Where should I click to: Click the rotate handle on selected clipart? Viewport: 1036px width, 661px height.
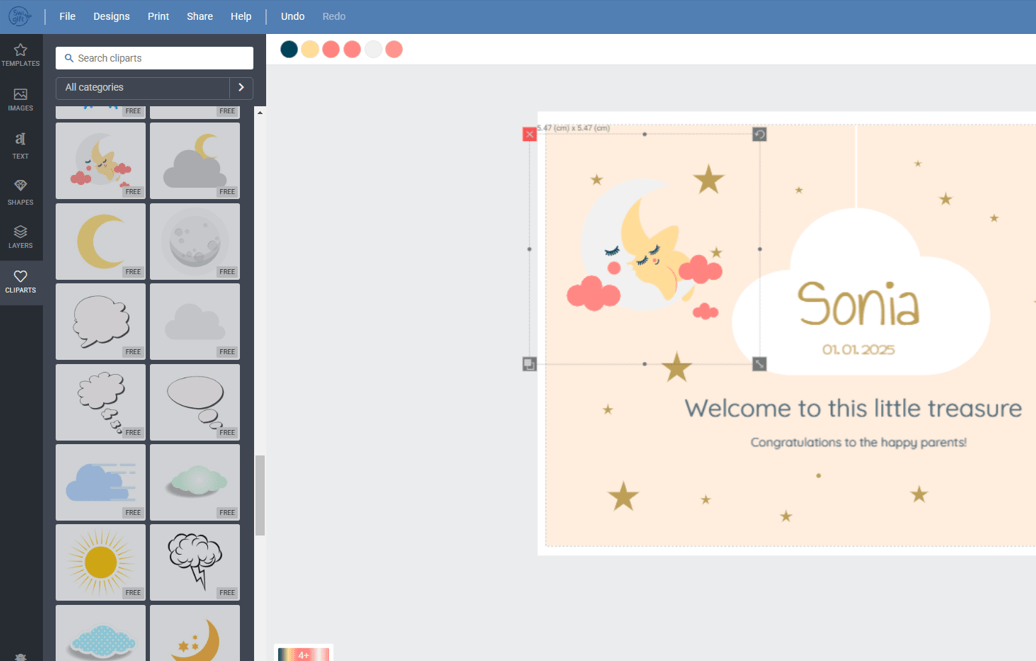pyautogui.click(x=760, y=134)
